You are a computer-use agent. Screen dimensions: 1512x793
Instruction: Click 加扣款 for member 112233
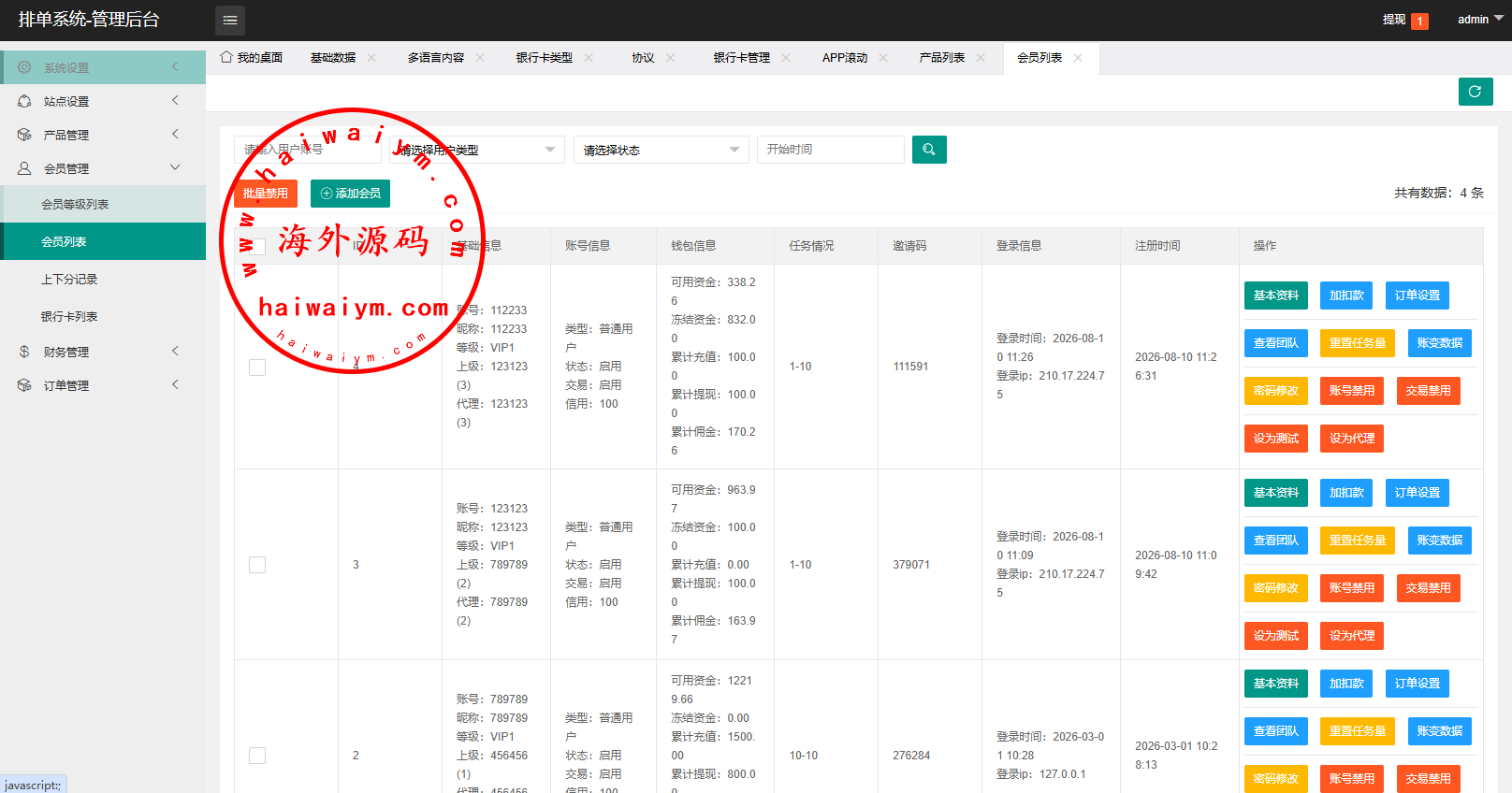(x=1346, y=296)
